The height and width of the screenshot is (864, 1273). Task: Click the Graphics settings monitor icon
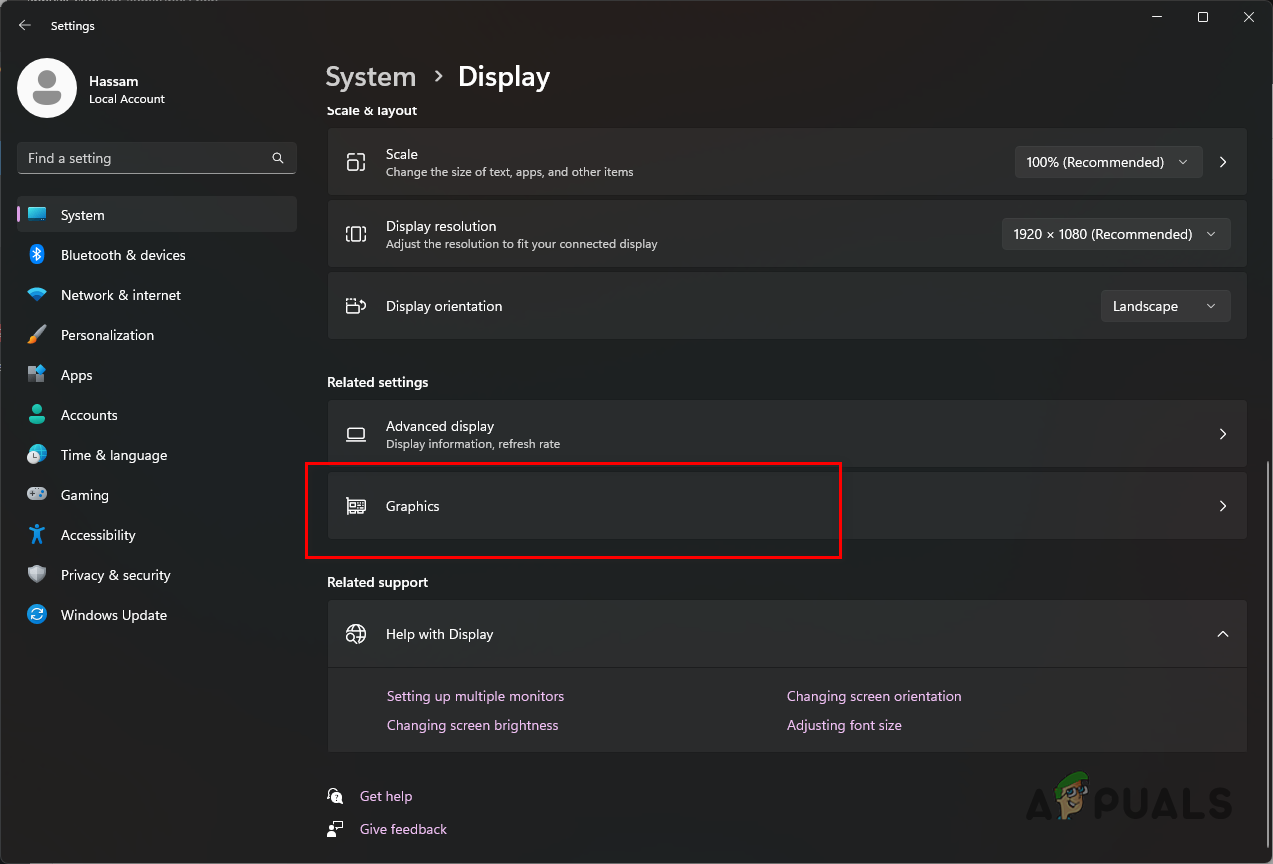point(356,506)
